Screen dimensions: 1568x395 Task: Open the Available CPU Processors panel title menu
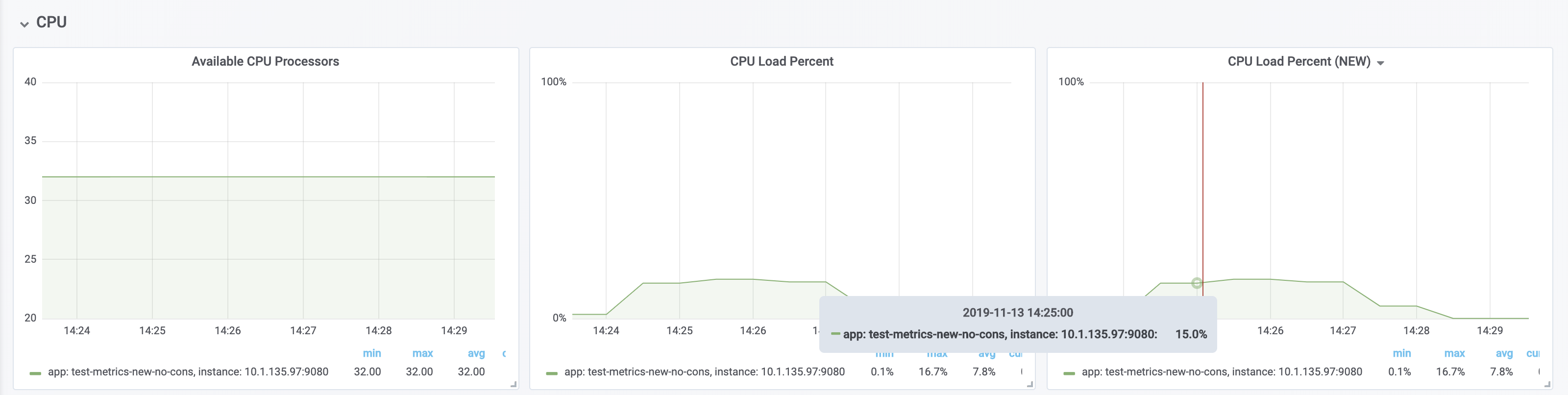(265, 61)
